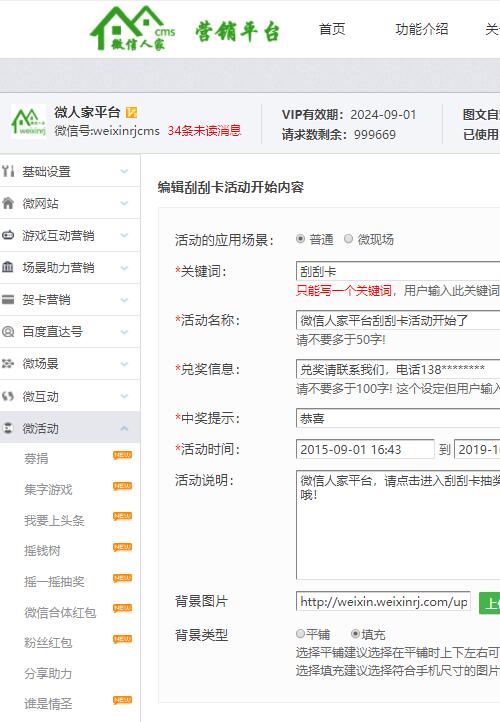The height and width of the screenshot is (722, 500).
Task: Expand the 百度直达号 chevron
Action: (x=124, y=332)
